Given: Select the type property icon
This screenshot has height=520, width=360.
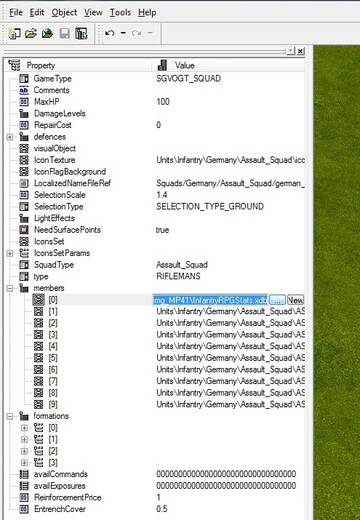Looking at the screenshot, I should tap(24, 276).
